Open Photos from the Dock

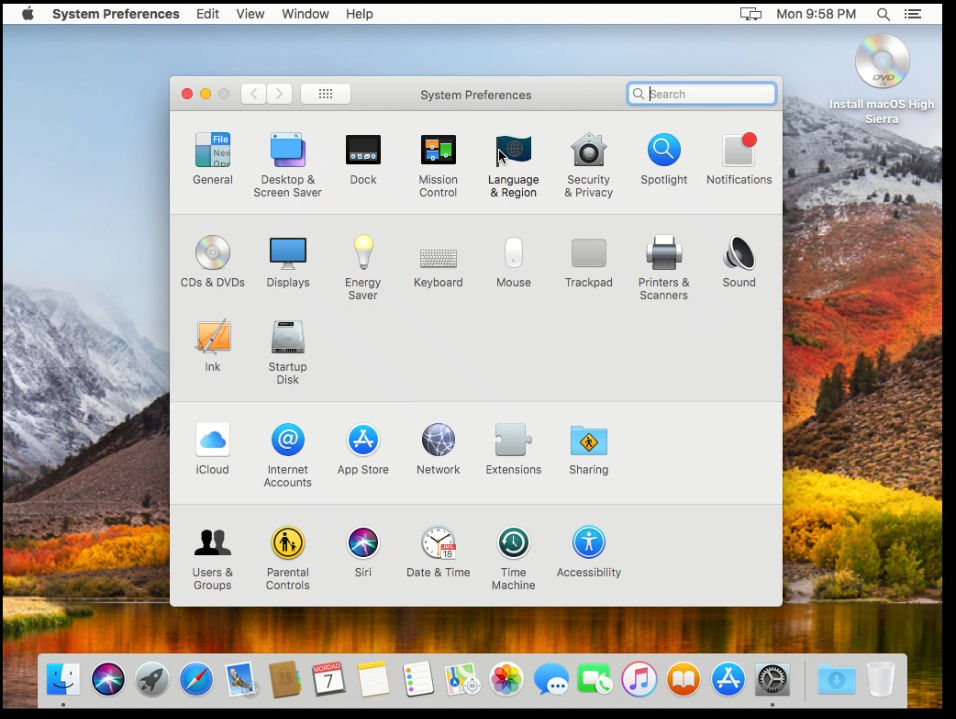click(x=506, y=679)
